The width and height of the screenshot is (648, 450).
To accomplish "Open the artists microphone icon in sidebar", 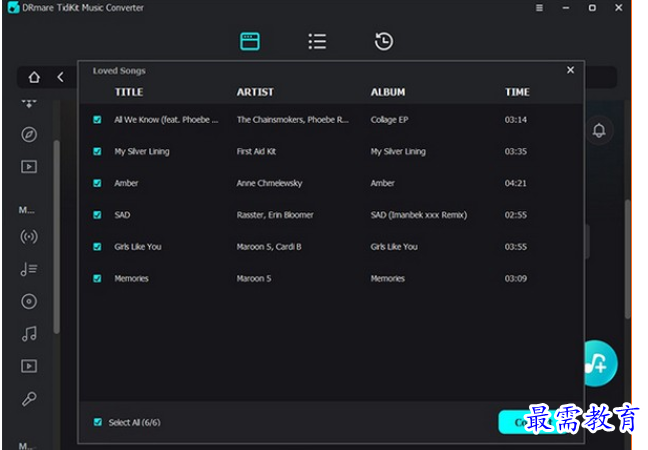I will tap(29, 399).
